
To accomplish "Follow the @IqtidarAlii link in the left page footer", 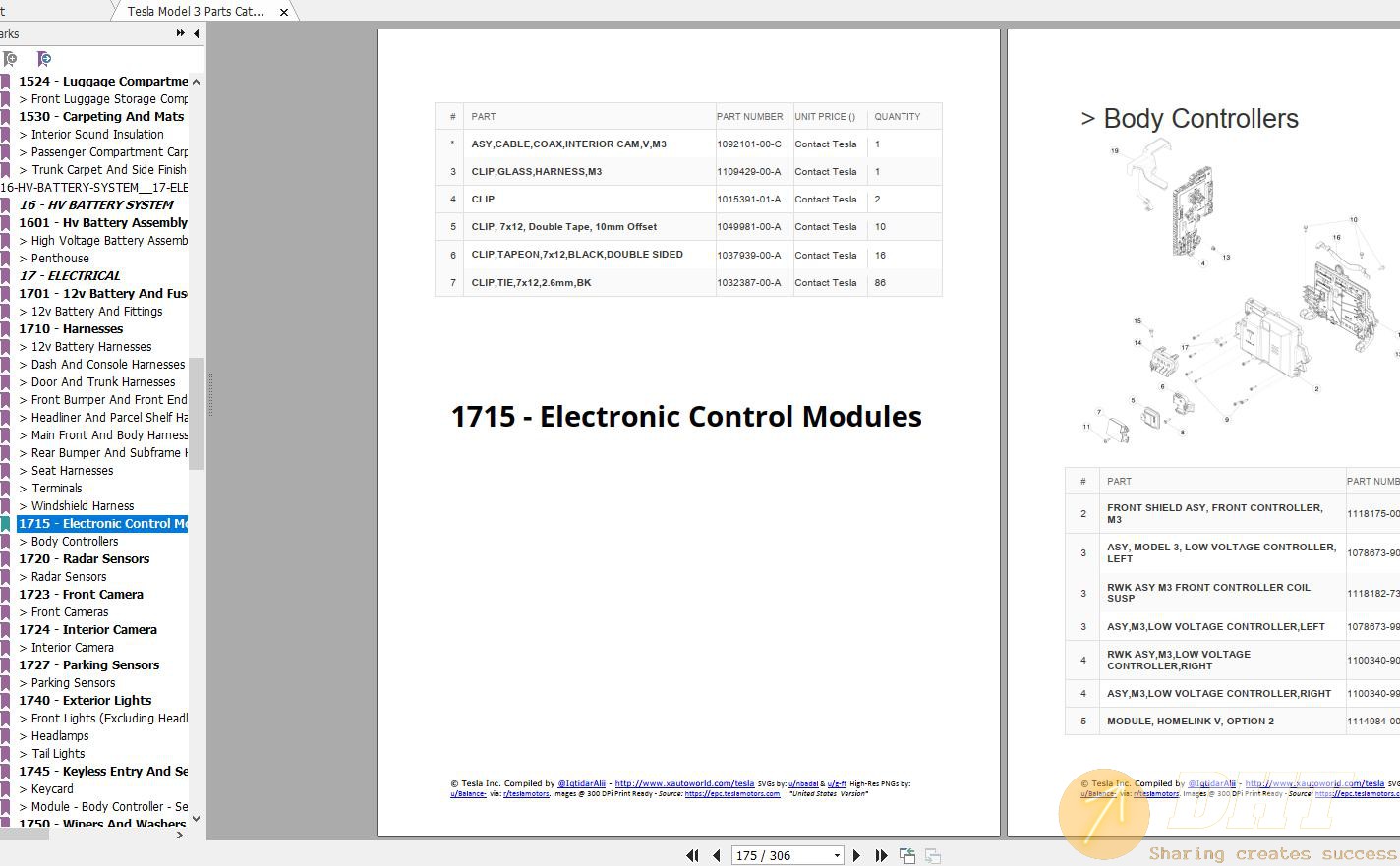I will [582, 783].
